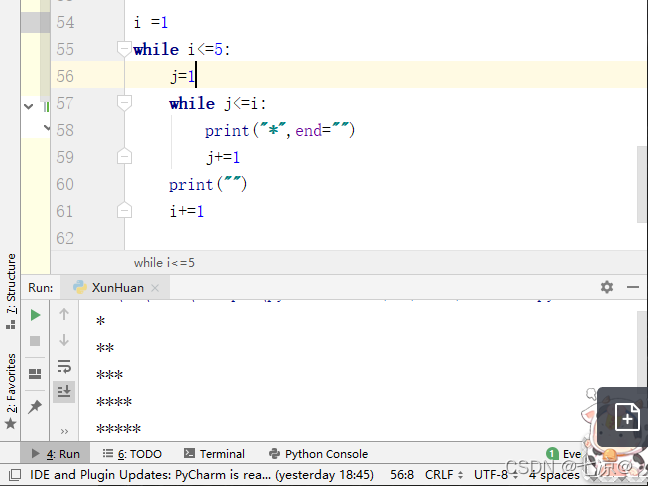Screen dimensions: 648x486
Task: Click fold end marker at line 61
Action: [124, 210]
